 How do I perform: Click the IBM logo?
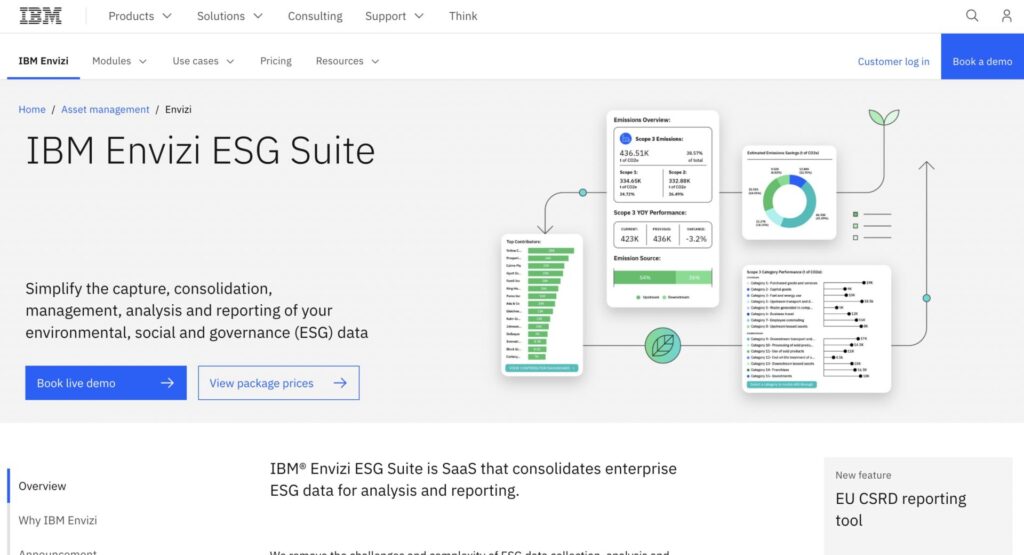pyautogui.click(x=40, y=16)
